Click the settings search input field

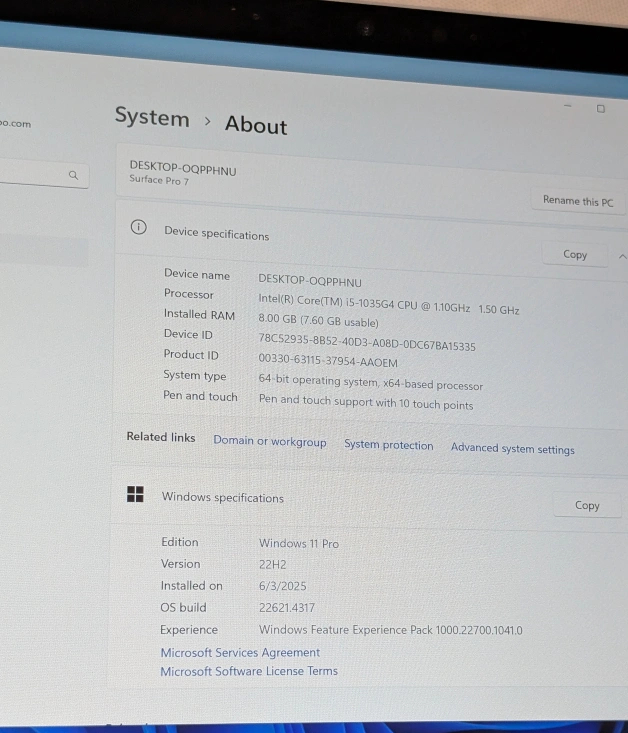tap(43, 174)
